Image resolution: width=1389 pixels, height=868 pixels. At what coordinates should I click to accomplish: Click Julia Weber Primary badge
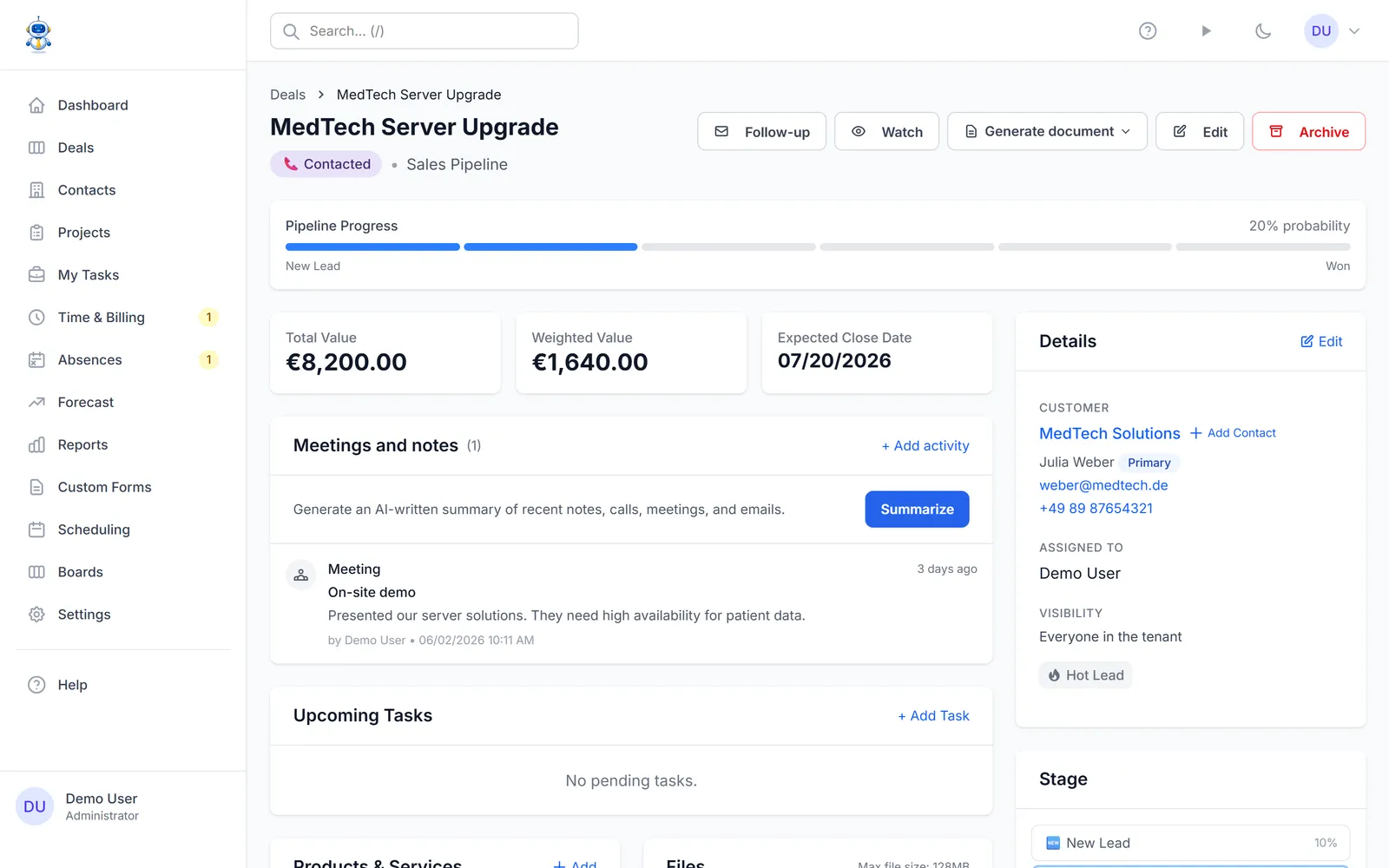point(1149,464)
